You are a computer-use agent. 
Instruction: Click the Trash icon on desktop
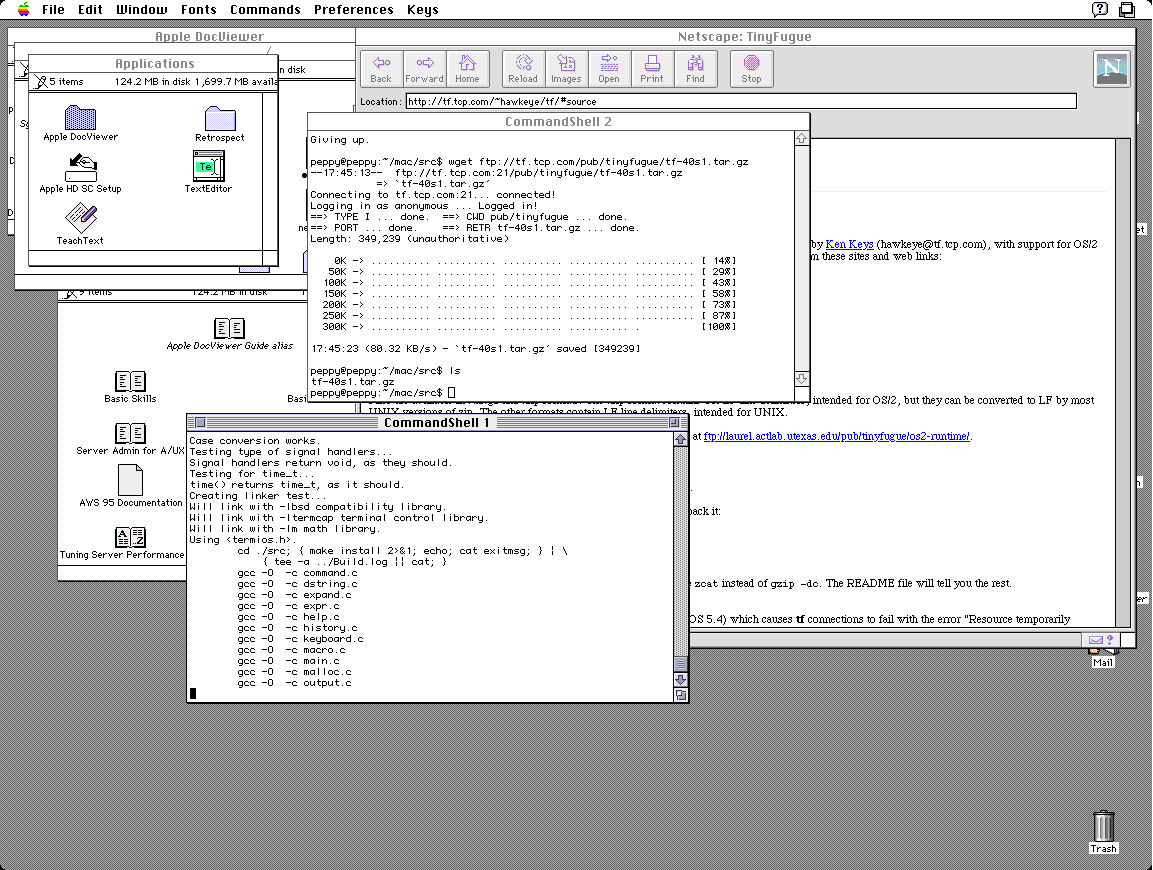1103,827
